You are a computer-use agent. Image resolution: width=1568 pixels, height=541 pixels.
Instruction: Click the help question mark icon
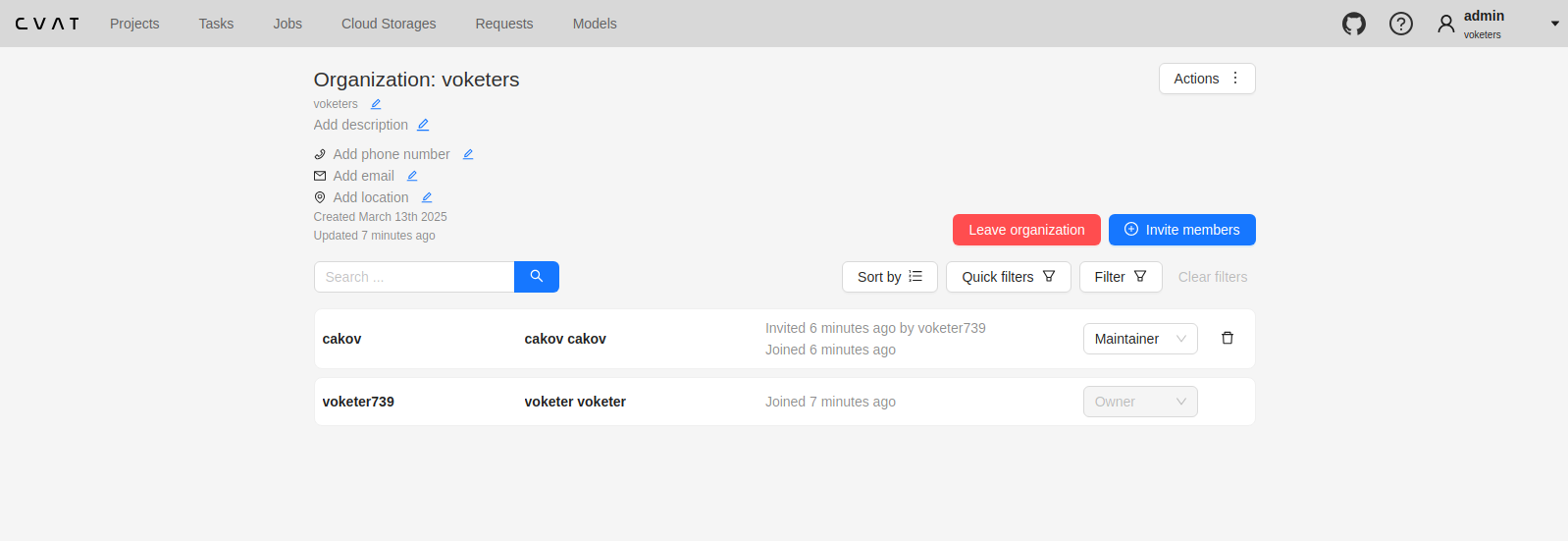tap(1400, 24)
